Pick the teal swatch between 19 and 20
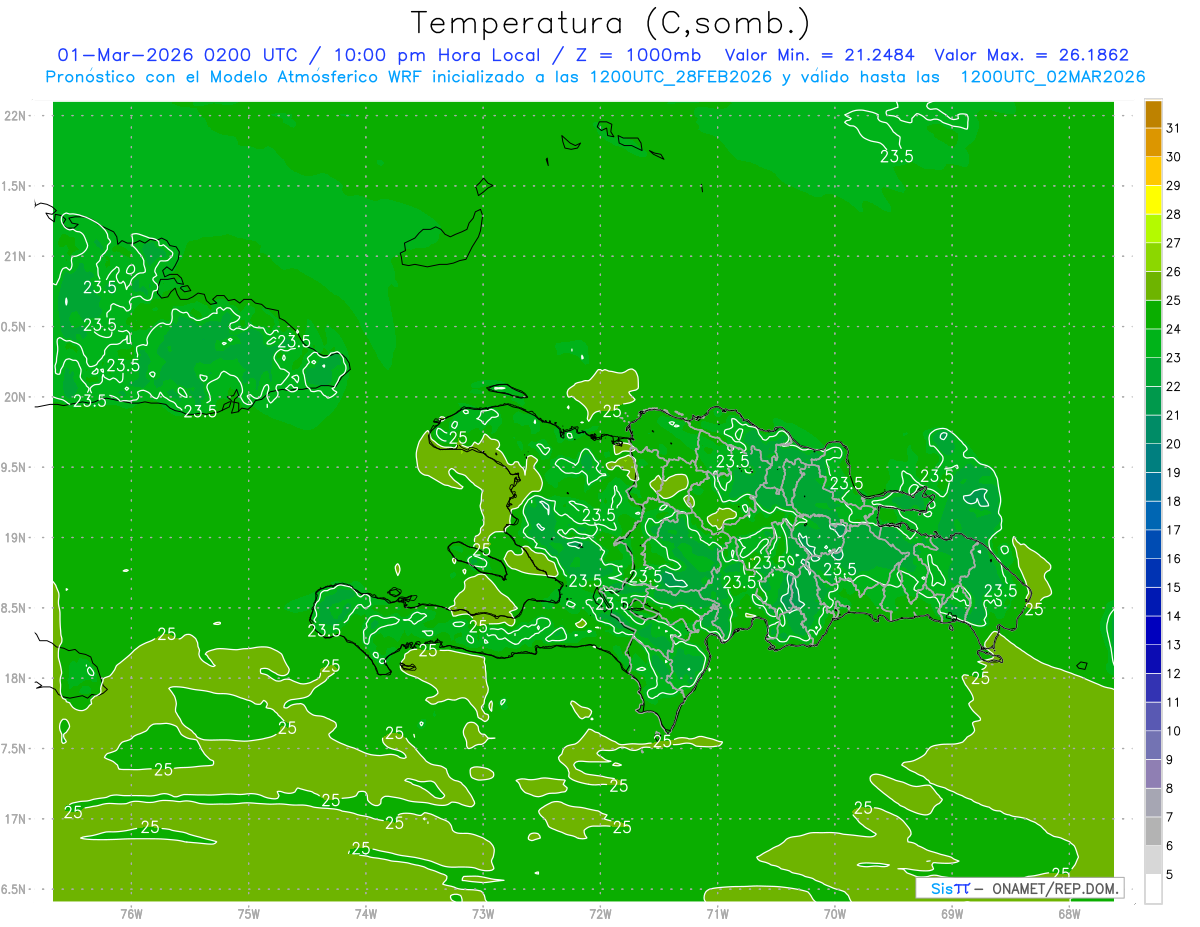 tap(1153, 458)
